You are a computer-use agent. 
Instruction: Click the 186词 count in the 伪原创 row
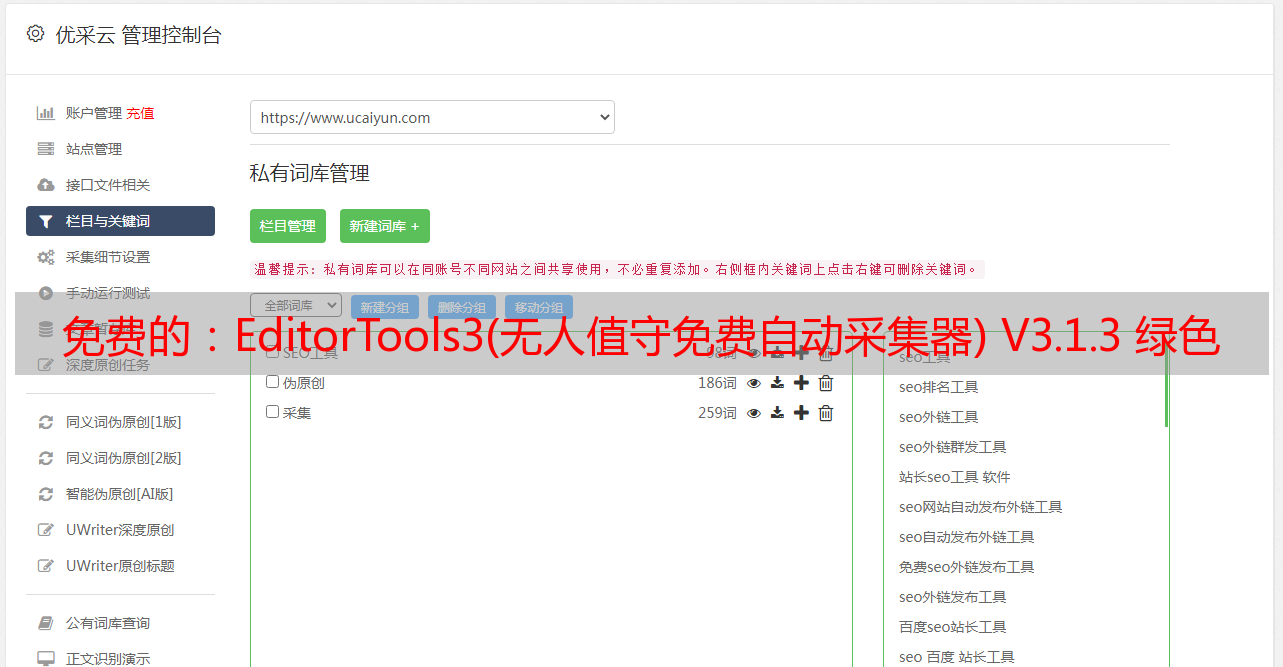pyautogui.click(x=717, y=383)
